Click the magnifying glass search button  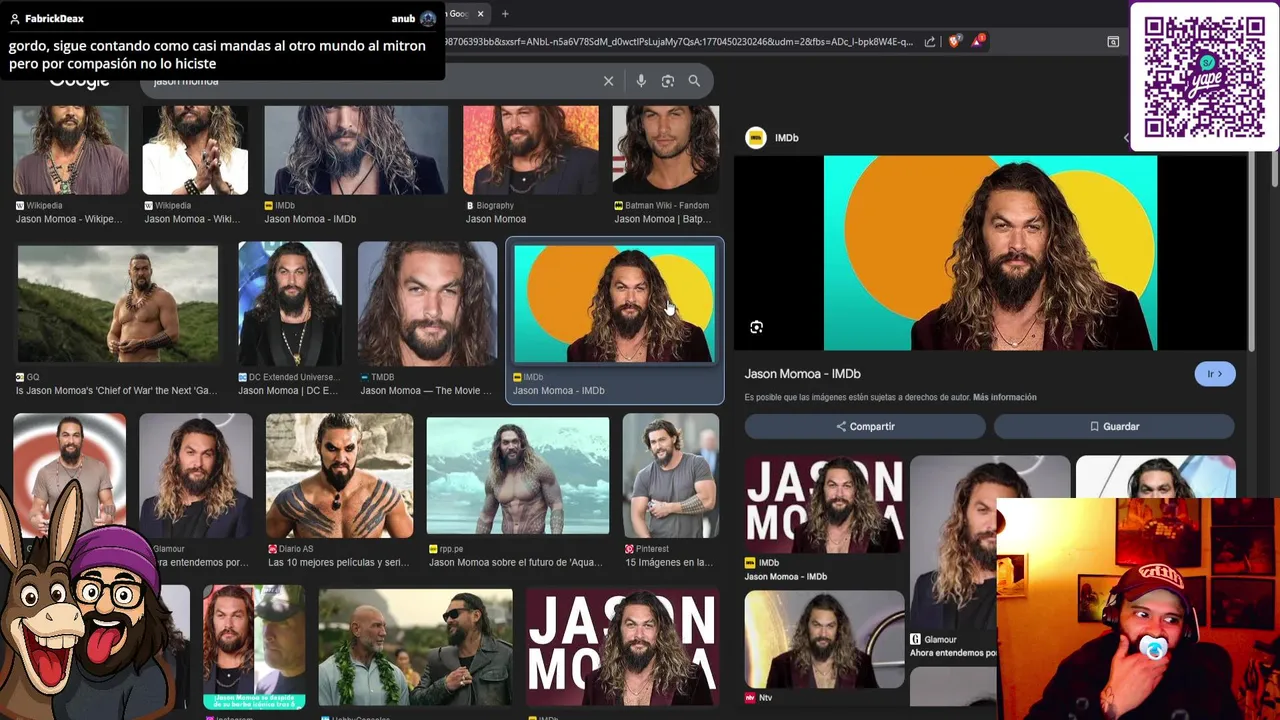(694, 81)
